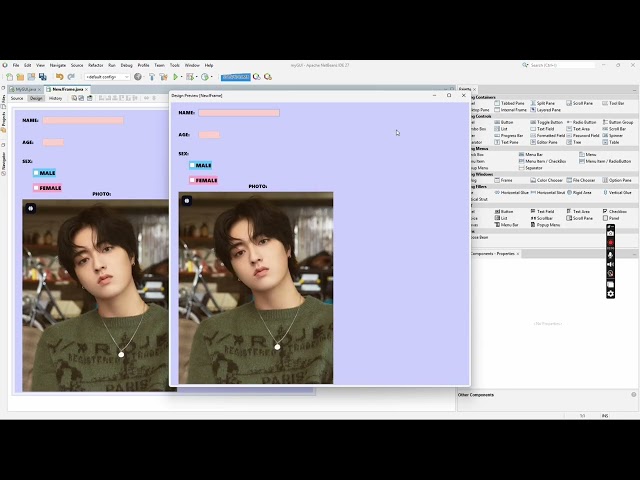The image size is (640, 480).
Task: Select the Tool Bar component in the palette
Action: (613, 103)
